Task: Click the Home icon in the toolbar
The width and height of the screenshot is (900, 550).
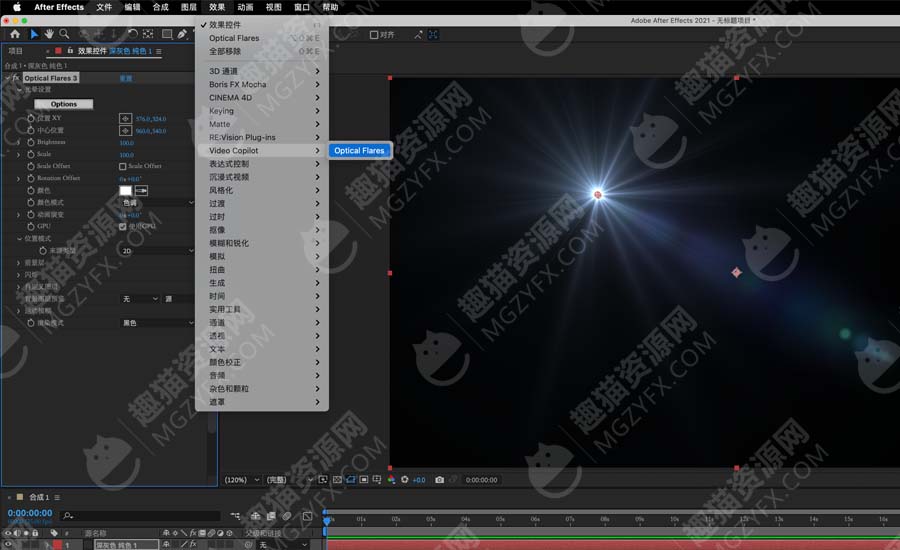Action: tap(15, 34)
